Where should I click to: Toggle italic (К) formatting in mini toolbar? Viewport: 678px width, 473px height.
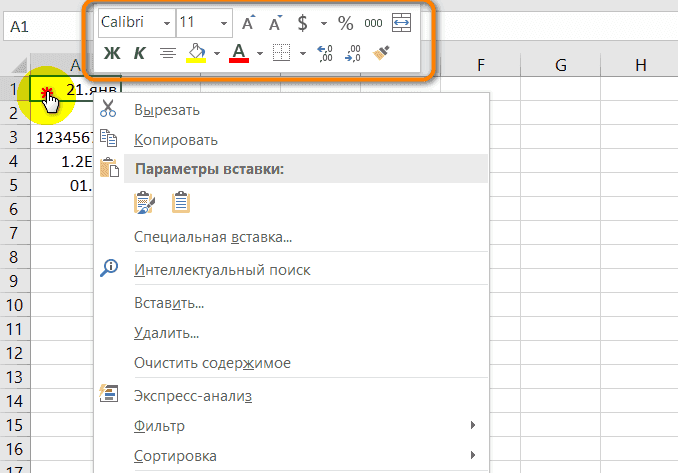point(140,54)
